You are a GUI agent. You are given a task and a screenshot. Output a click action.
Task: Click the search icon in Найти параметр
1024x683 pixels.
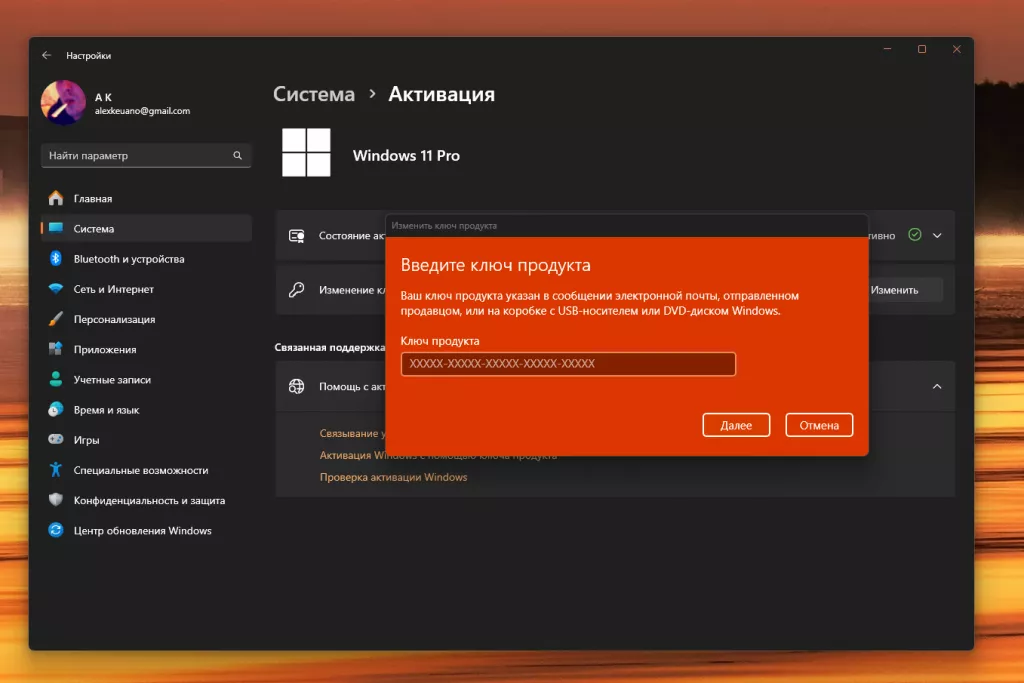(x=237, y=156)
